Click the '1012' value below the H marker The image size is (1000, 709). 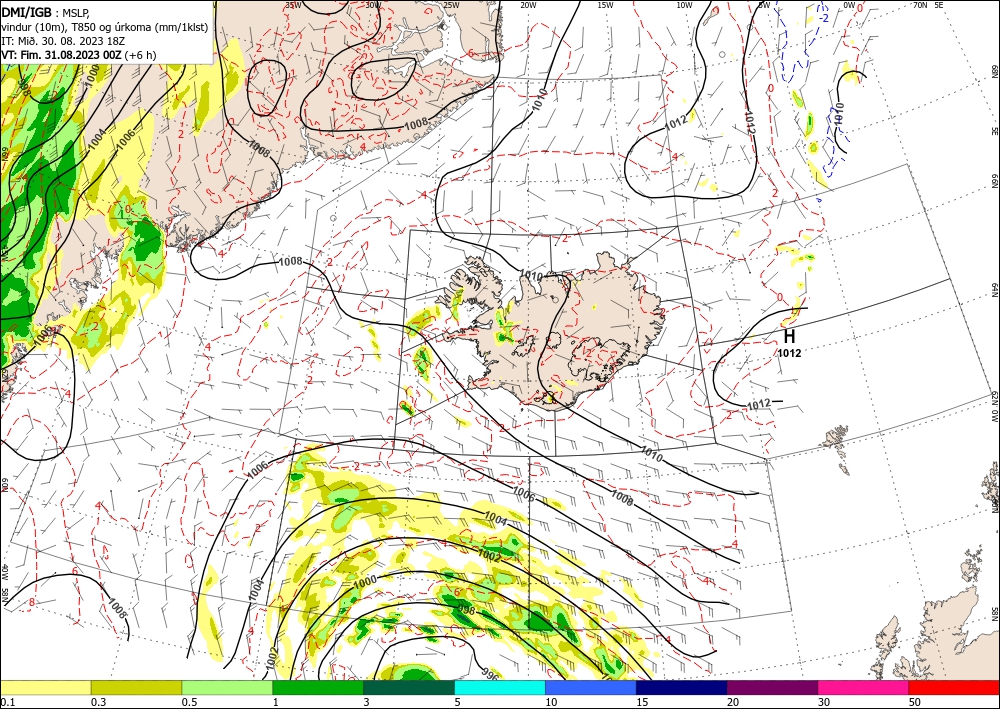[x=789, y=353]
